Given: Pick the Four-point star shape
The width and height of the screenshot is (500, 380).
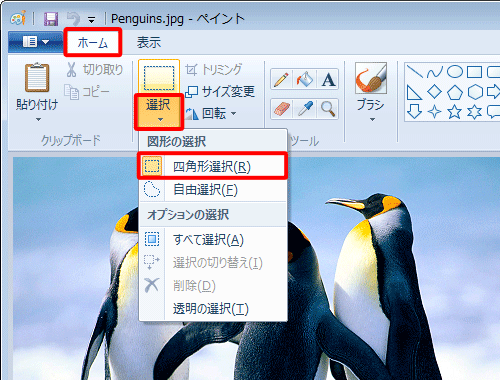Looking at the screenshot, I should tap(435, 112).
